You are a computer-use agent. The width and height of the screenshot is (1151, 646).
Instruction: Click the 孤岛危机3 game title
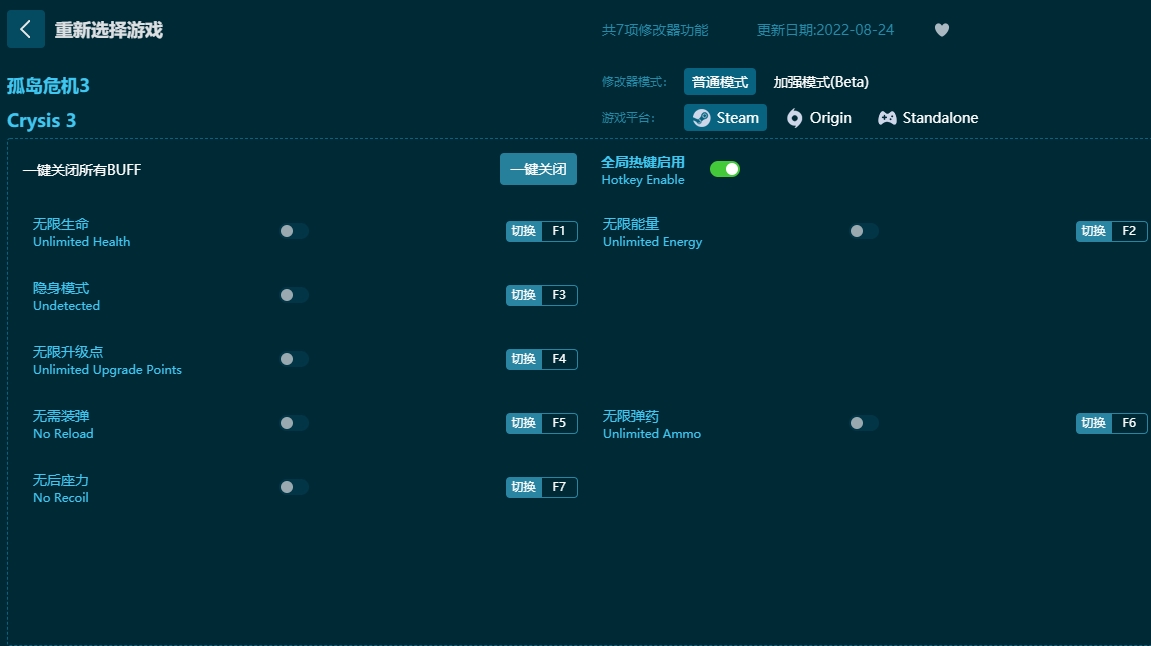pyautogui.click(x=48, y=86)
